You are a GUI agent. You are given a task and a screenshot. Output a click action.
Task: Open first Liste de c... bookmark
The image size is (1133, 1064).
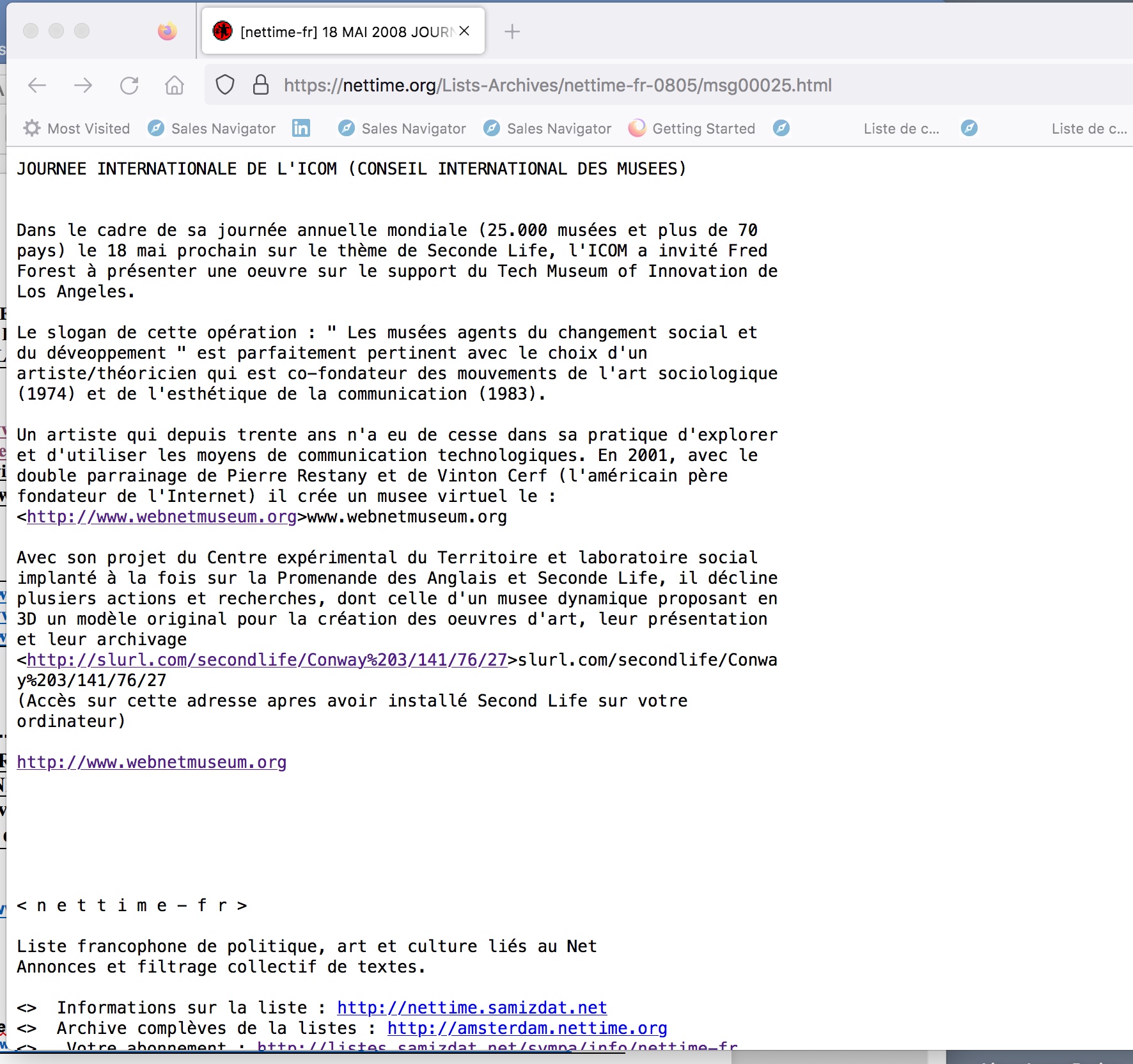click(x=902, y=129)
